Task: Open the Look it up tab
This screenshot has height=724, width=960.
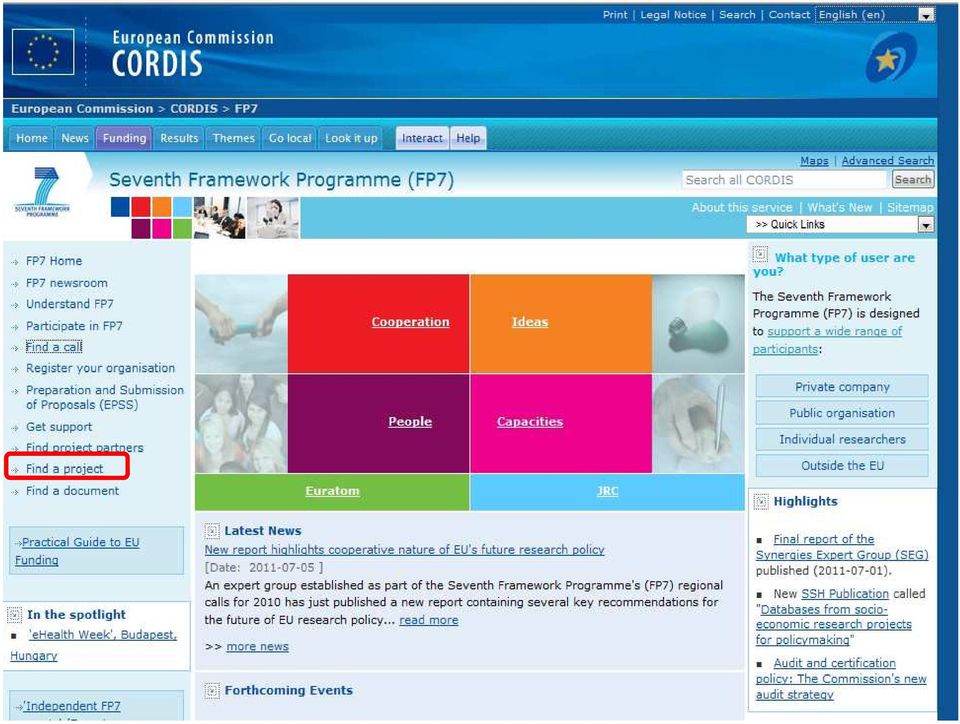Action: click(x=351, y=138)
